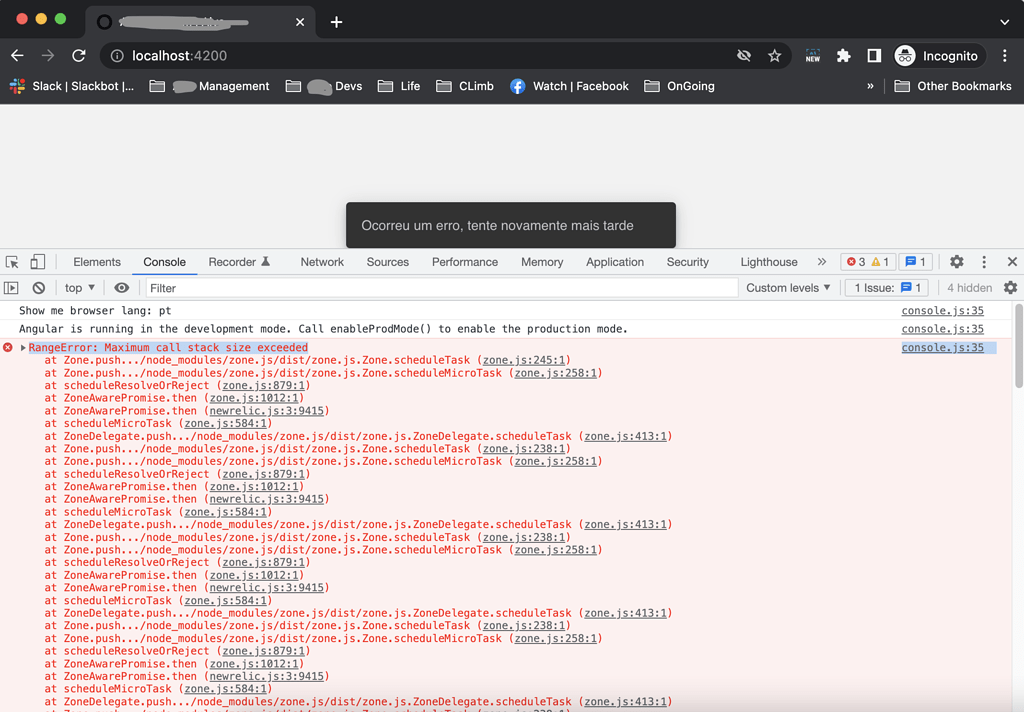Expand the RangeError stack trace
The height and width of the screenshot is (712, 1024).
coord(20,347)
